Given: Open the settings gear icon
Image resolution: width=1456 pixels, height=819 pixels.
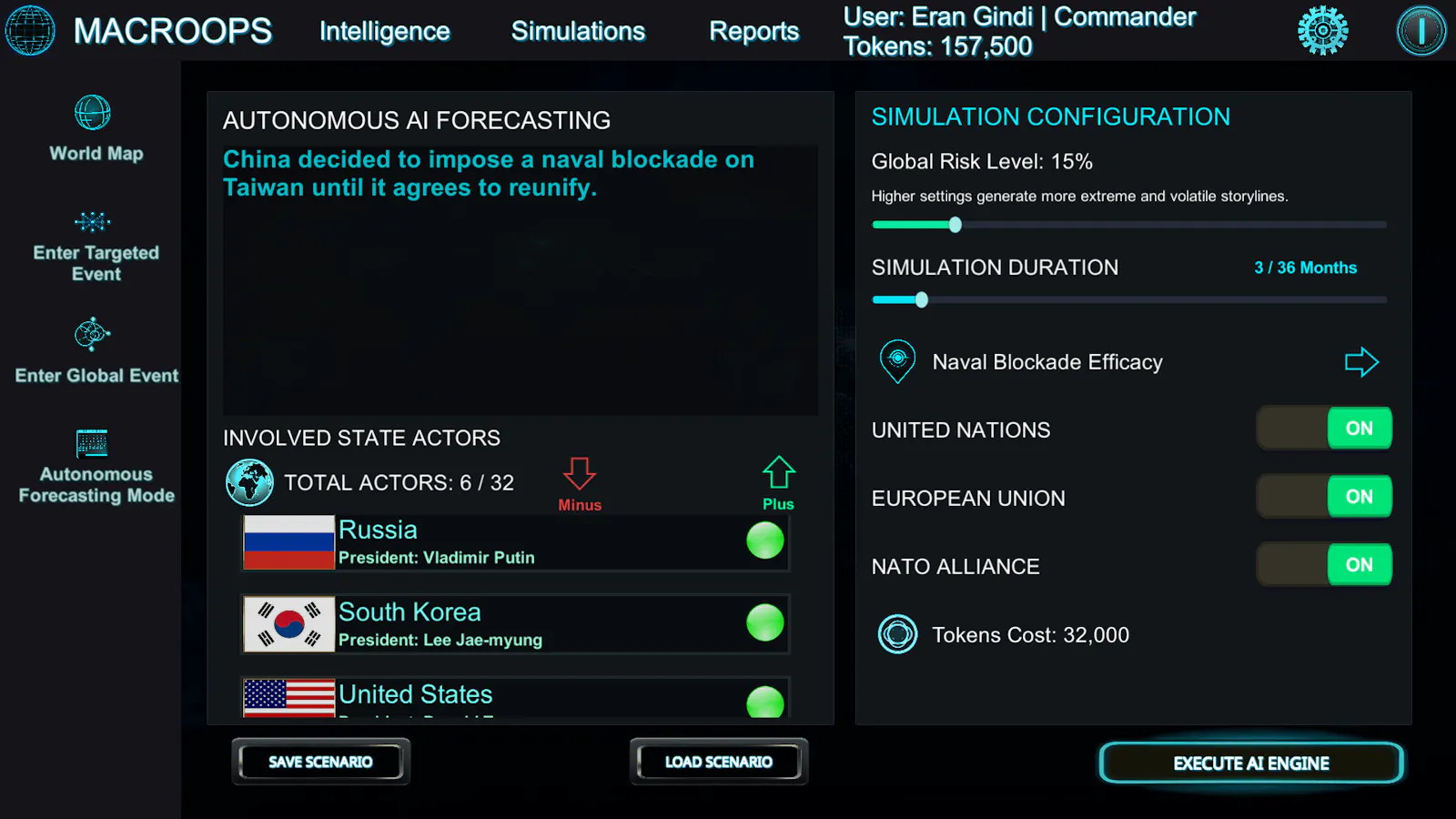Looking at the screenshot, I should click(x=1322, y=30).
